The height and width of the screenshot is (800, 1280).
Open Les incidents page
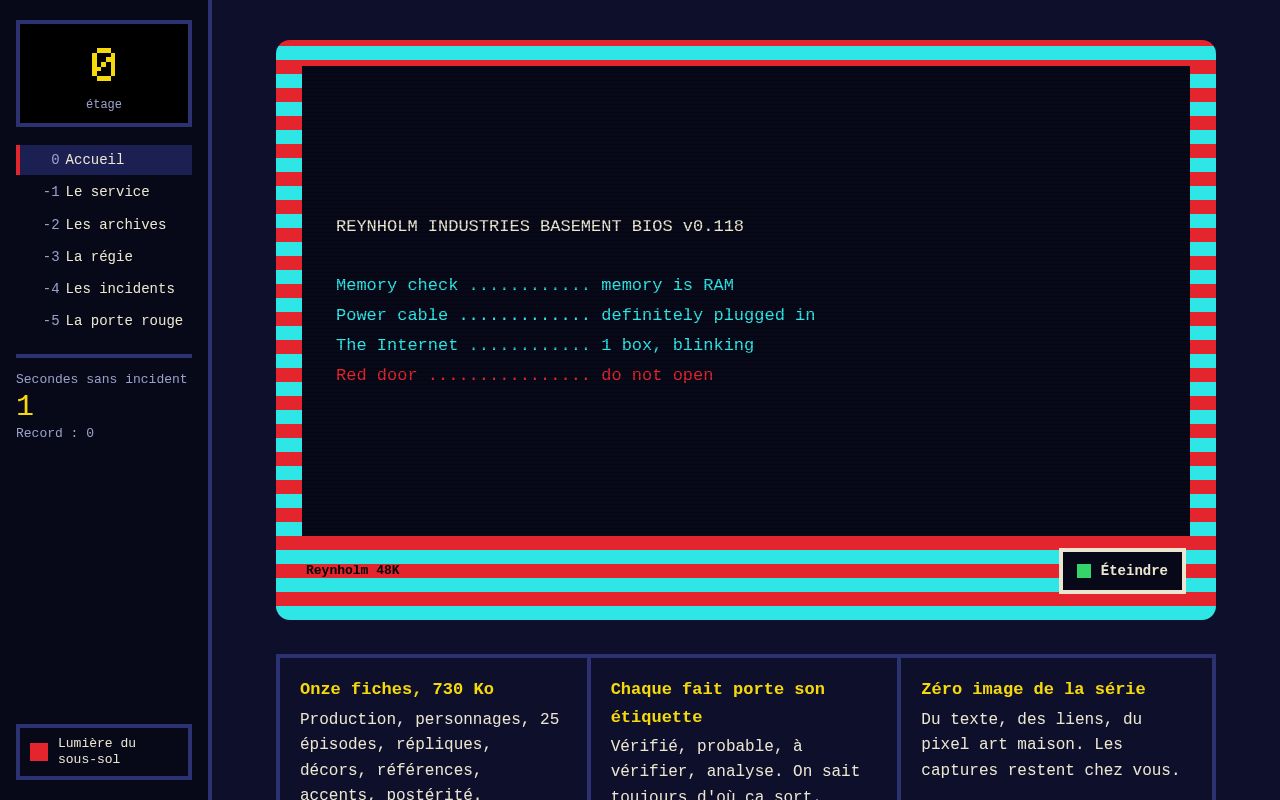coord(104,289)
